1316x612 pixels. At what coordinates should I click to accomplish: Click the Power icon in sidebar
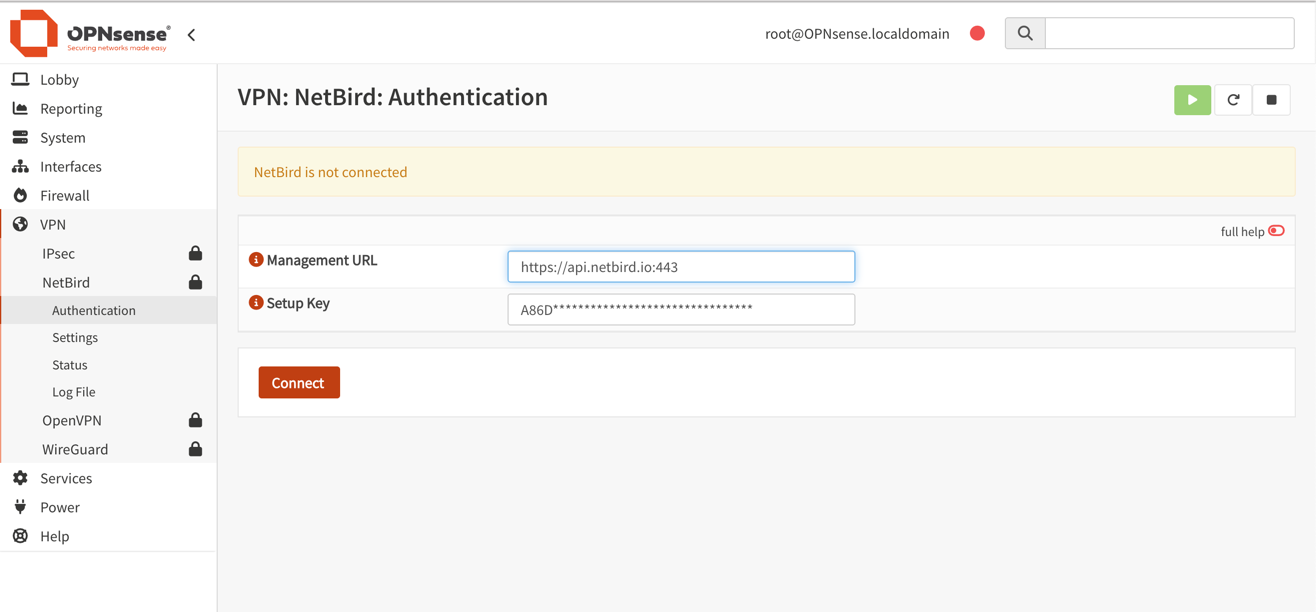20,507
